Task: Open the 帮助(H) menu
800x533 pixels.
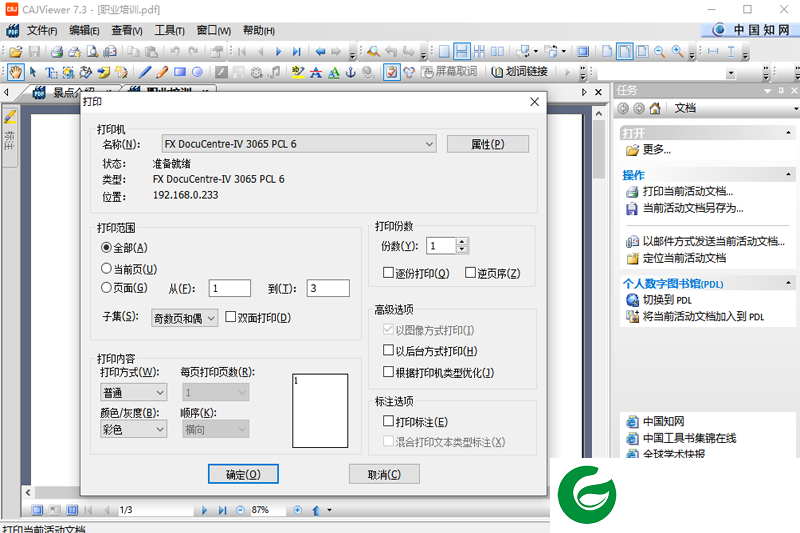Action: tap(259, 31)
